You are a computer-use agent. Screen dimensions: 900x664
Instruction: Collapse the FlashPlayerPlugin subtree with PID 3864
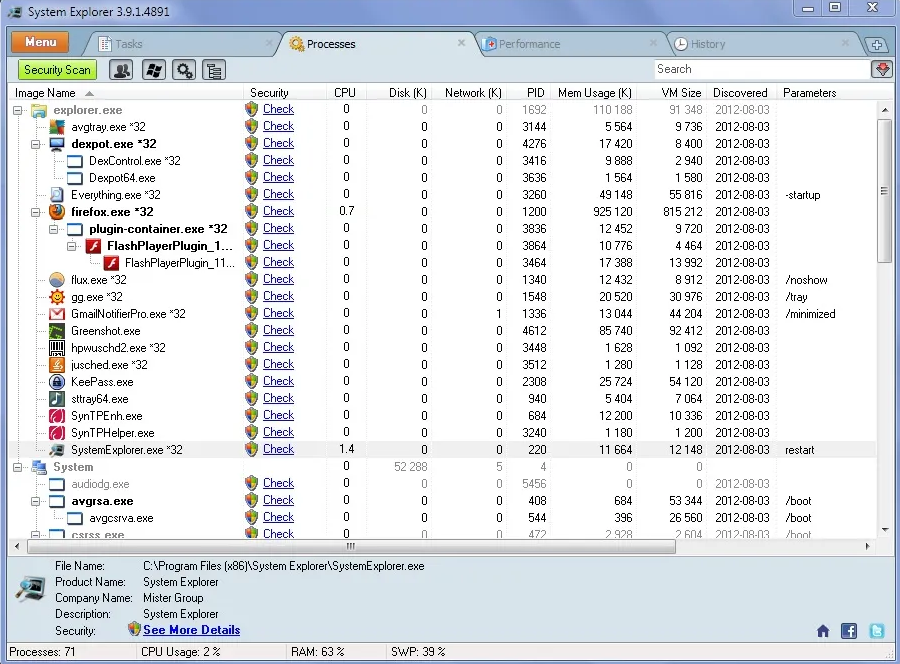point(71,246)
